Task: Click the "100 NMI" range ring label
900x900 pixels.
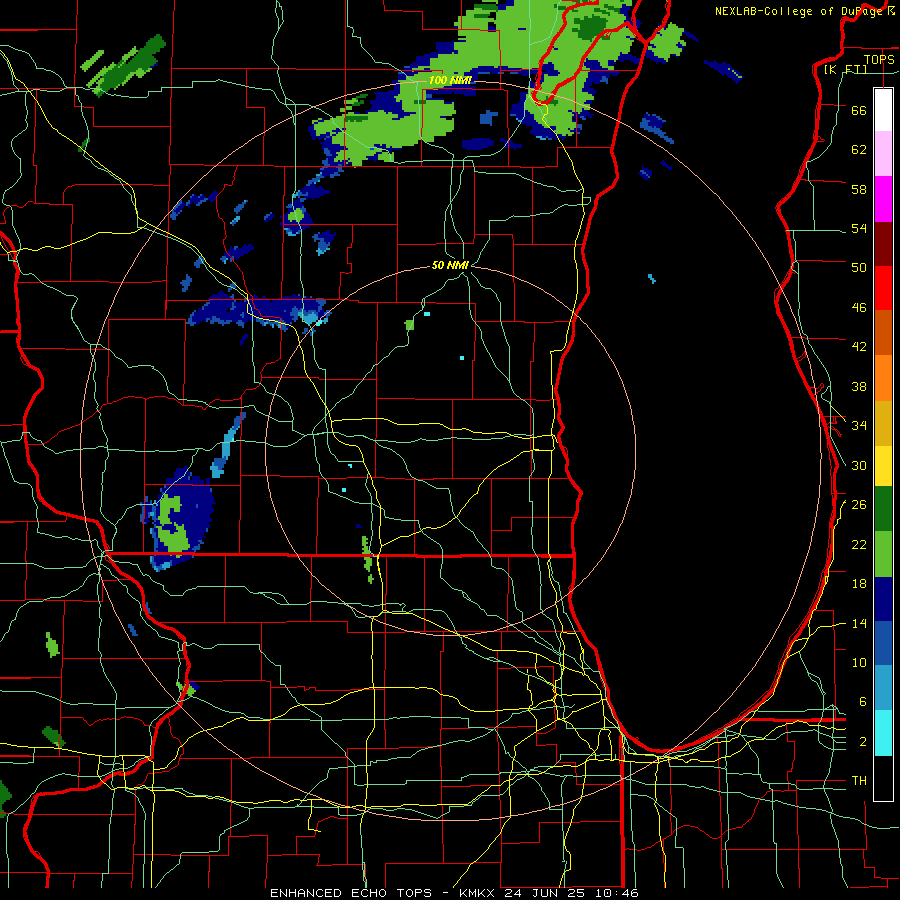Action: click(450, 80)
